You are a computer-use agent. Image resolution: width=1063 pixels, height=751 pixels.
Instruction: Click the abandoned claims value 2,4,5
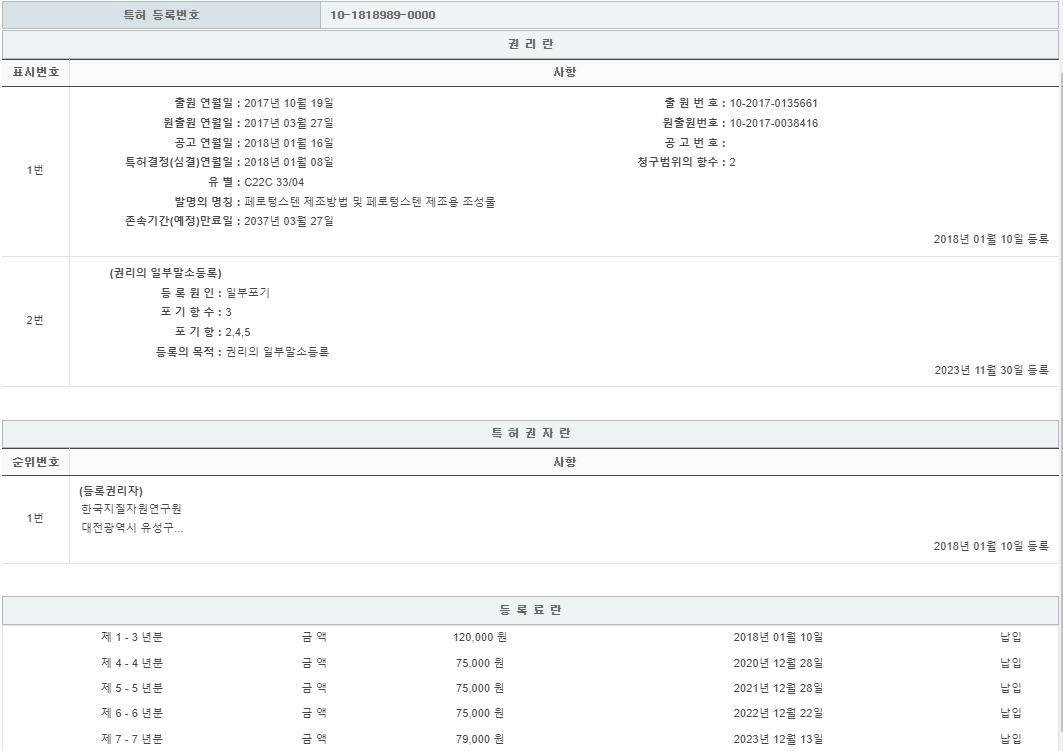tap(240, 332)
